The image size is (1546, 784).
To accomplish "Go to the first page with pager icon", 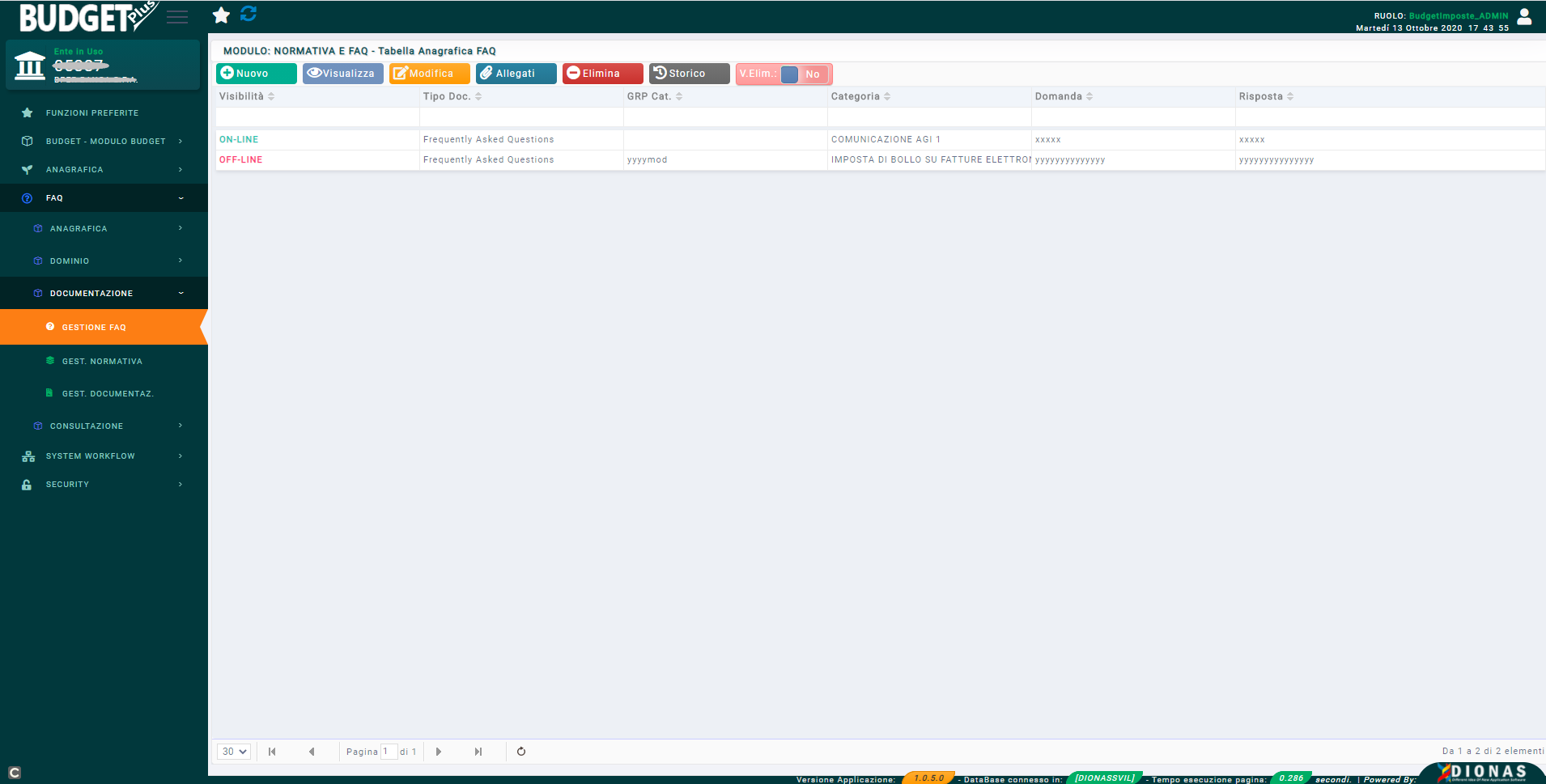I will [x=272, y=752].
